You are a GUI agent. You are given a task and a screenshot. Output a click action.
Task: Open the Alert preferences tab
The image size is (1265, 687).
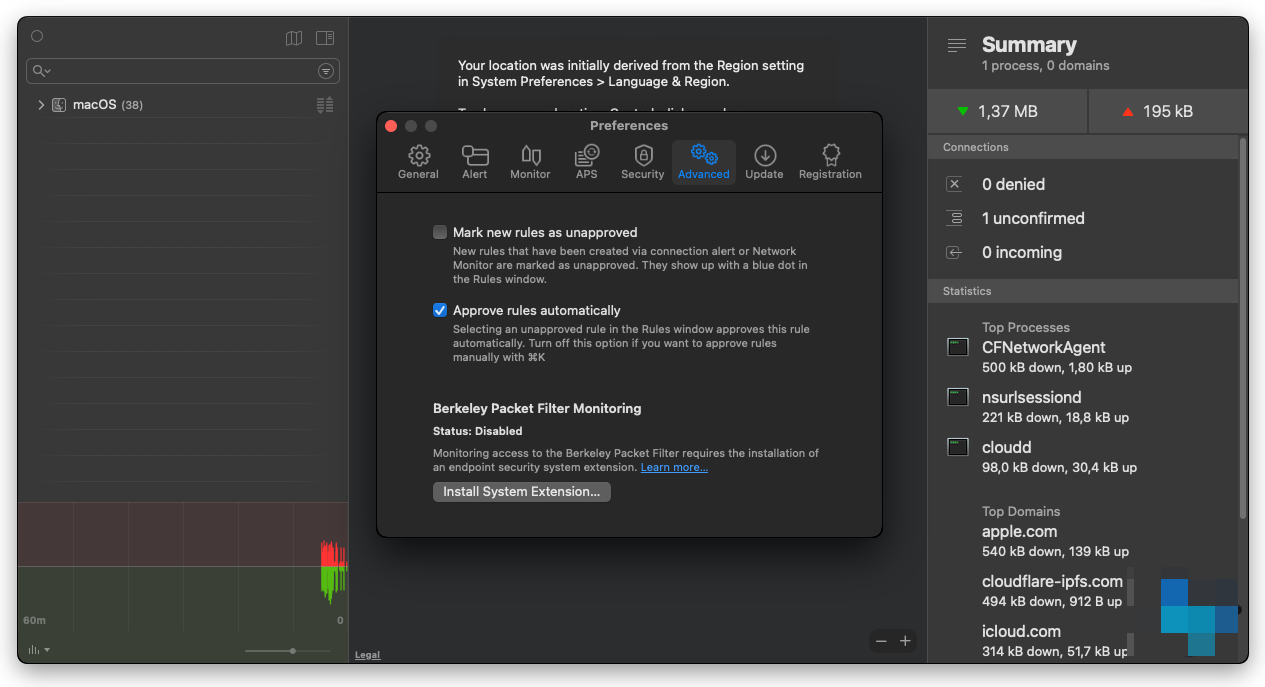[475, 162]
